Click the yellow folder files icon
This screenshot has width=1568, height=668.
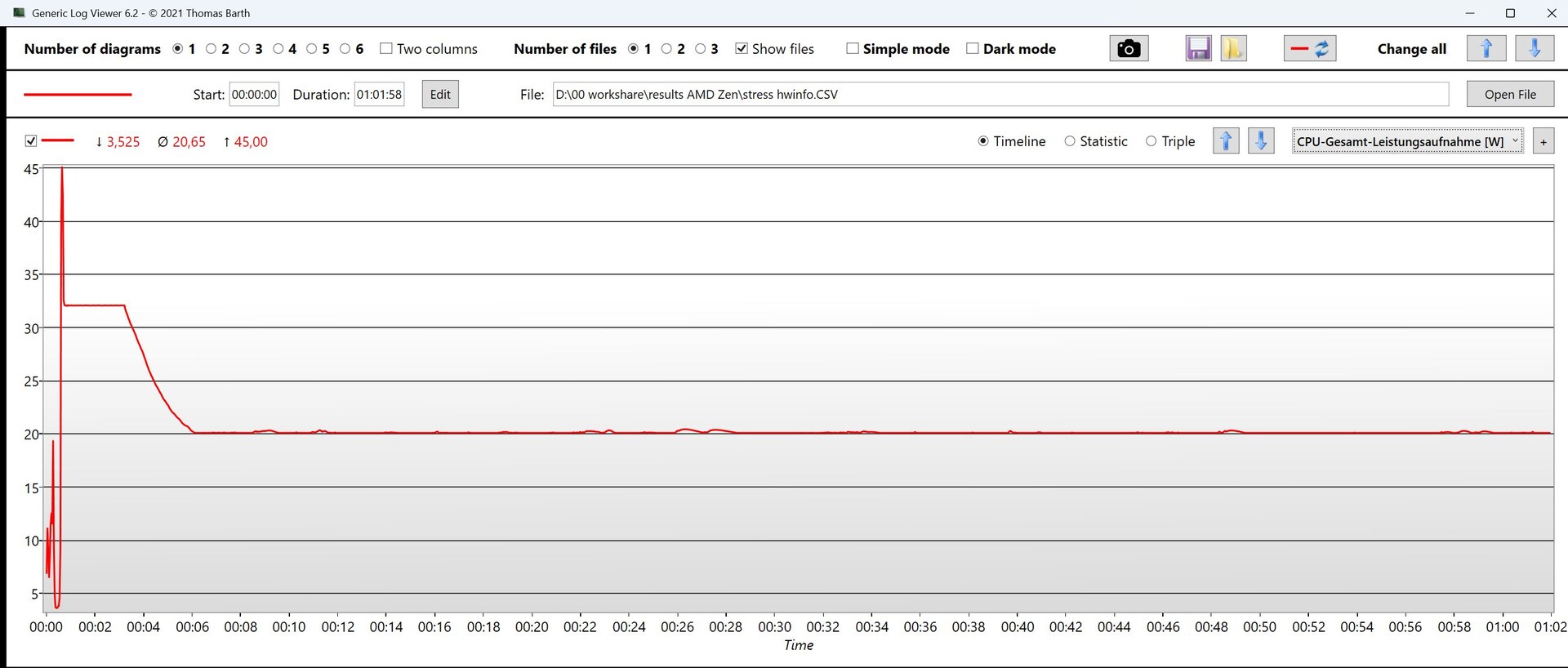1233,49
